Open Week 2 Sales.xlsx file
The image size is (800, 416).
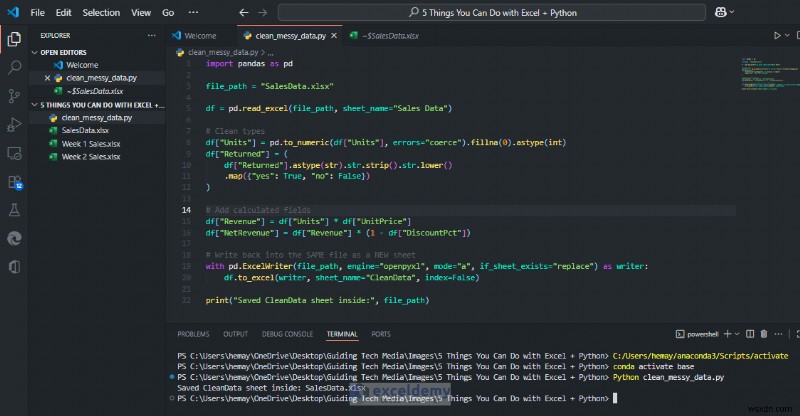pyautogui.click(x=97, y=157)
